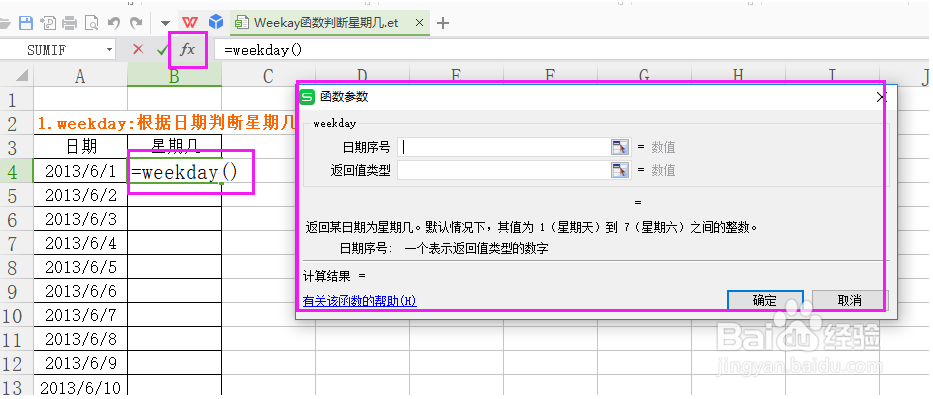The width and height of the screenshot is (933, 399).
Task: Click the green S icon in dialog title
Action: [307, 96]
